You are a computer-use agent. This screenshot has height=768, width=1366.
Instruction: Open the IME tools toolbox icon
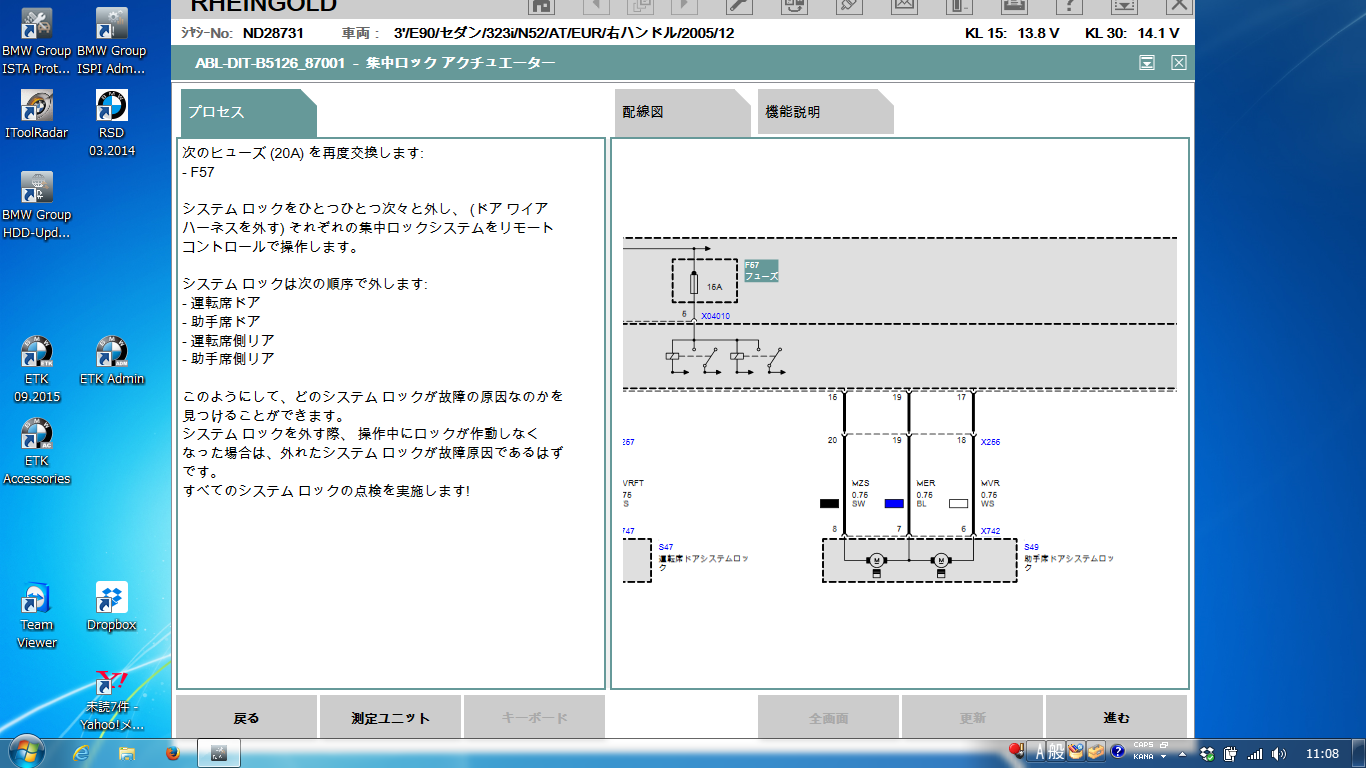click(x=1095, y=752)
